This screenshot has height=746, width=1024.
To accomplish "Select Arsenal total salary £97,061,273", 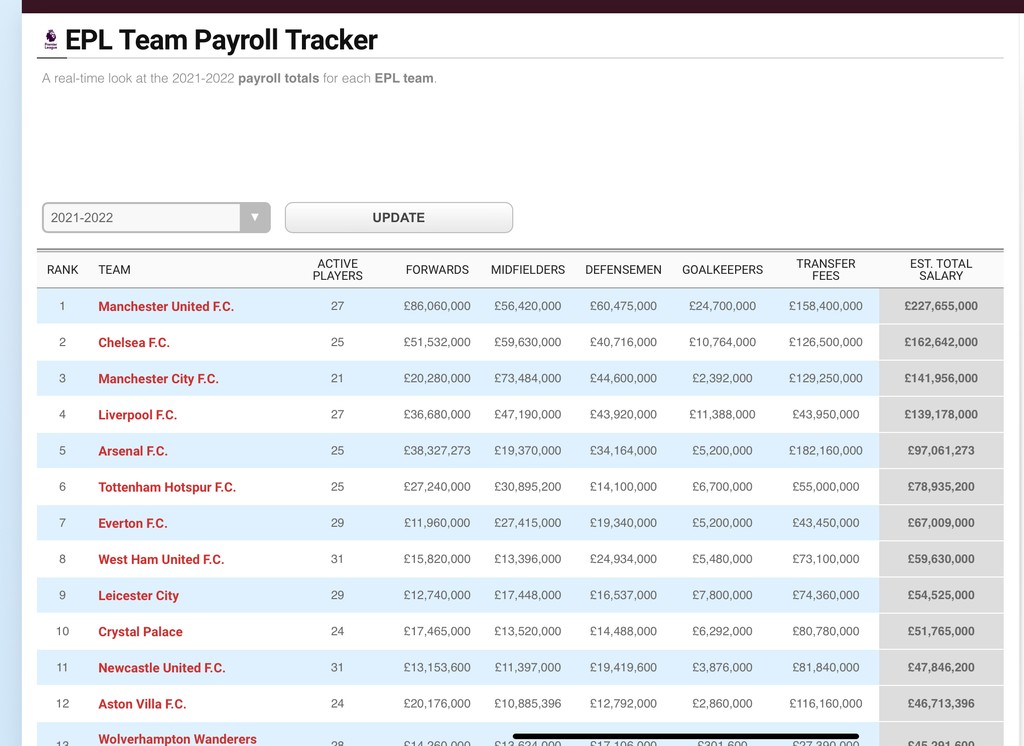I will (x=941, y=451).
